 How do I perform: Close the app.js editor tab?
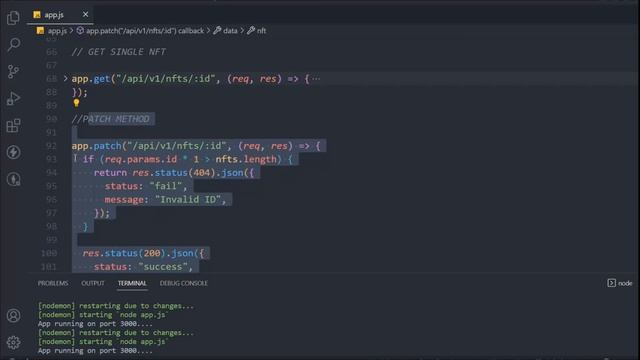click(x=85, y=14)
